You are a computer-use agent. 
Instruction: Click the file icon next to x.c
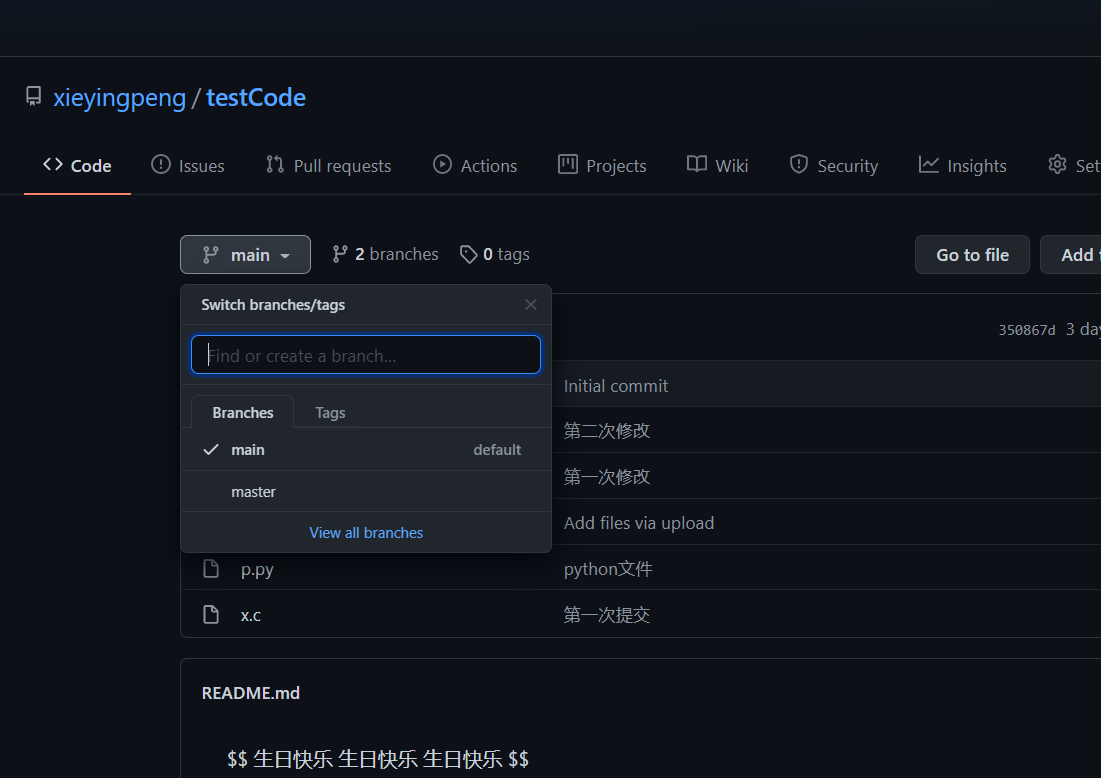pyautogui.click(x=211, y=614)
